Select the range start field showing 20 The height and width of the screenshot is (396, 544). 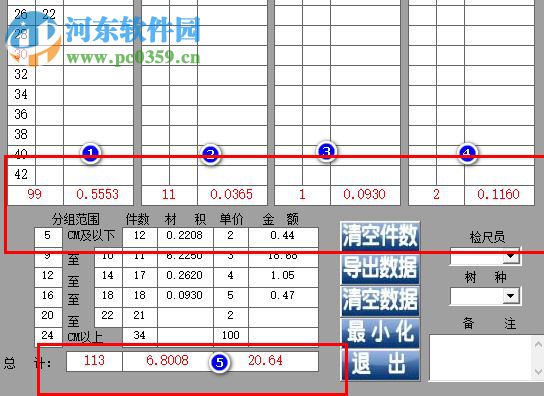click(48, 317)
